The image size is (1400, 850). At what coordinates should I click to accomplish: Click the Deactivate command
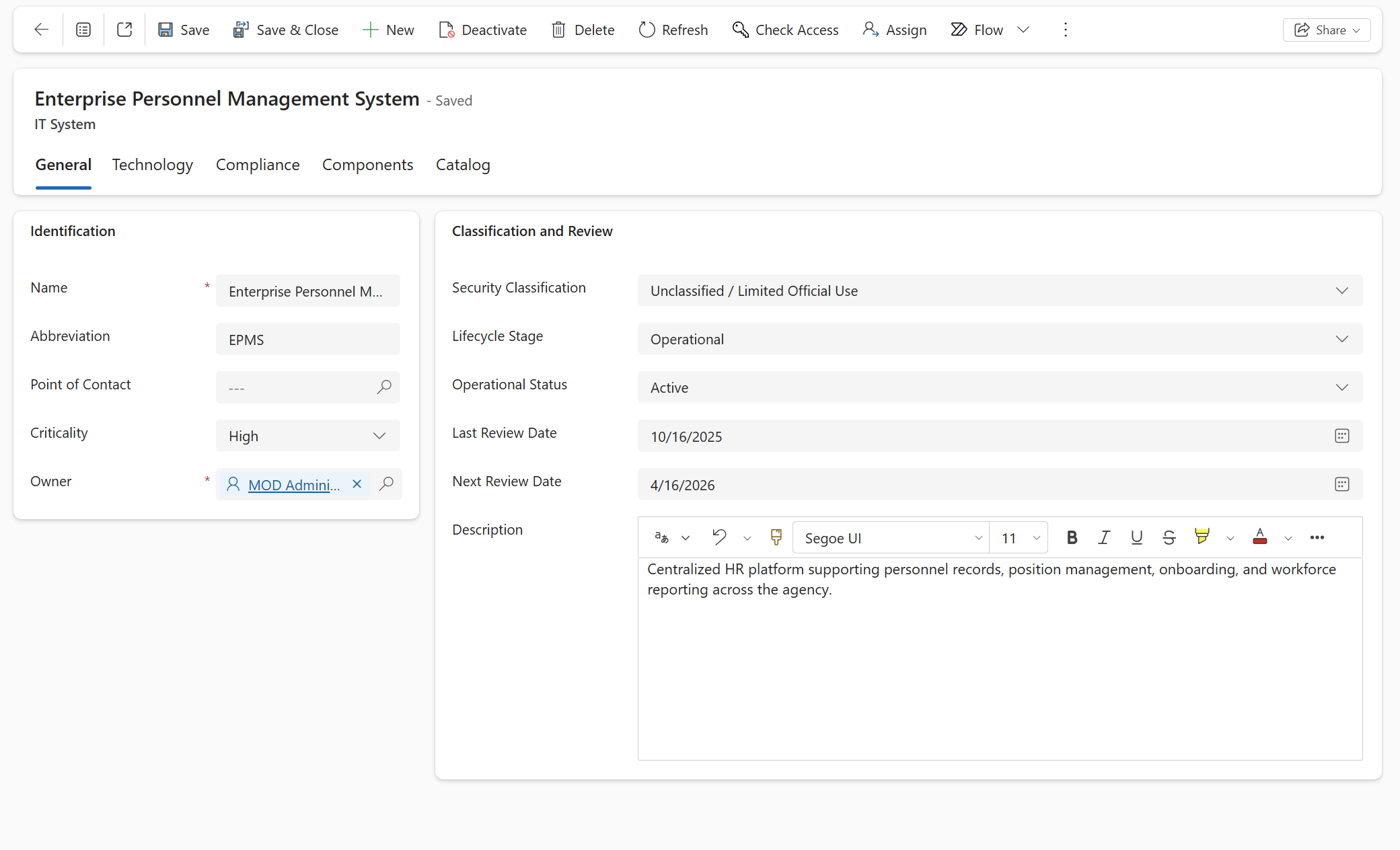point(482,30)
